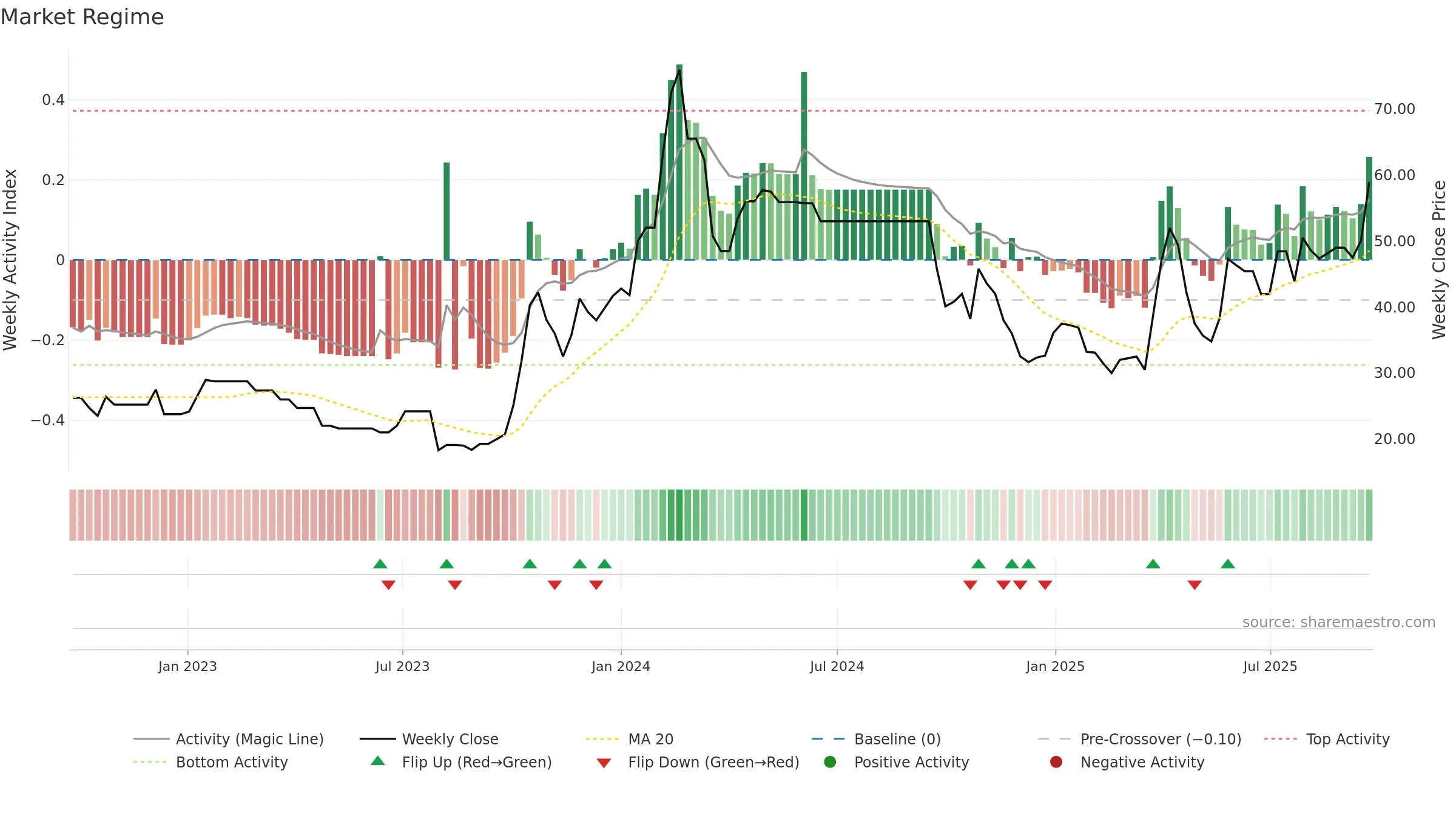Click the Jan 2024 x-axis label
This screenshot has height=819, width=1456.
click(x=621, y=666)
